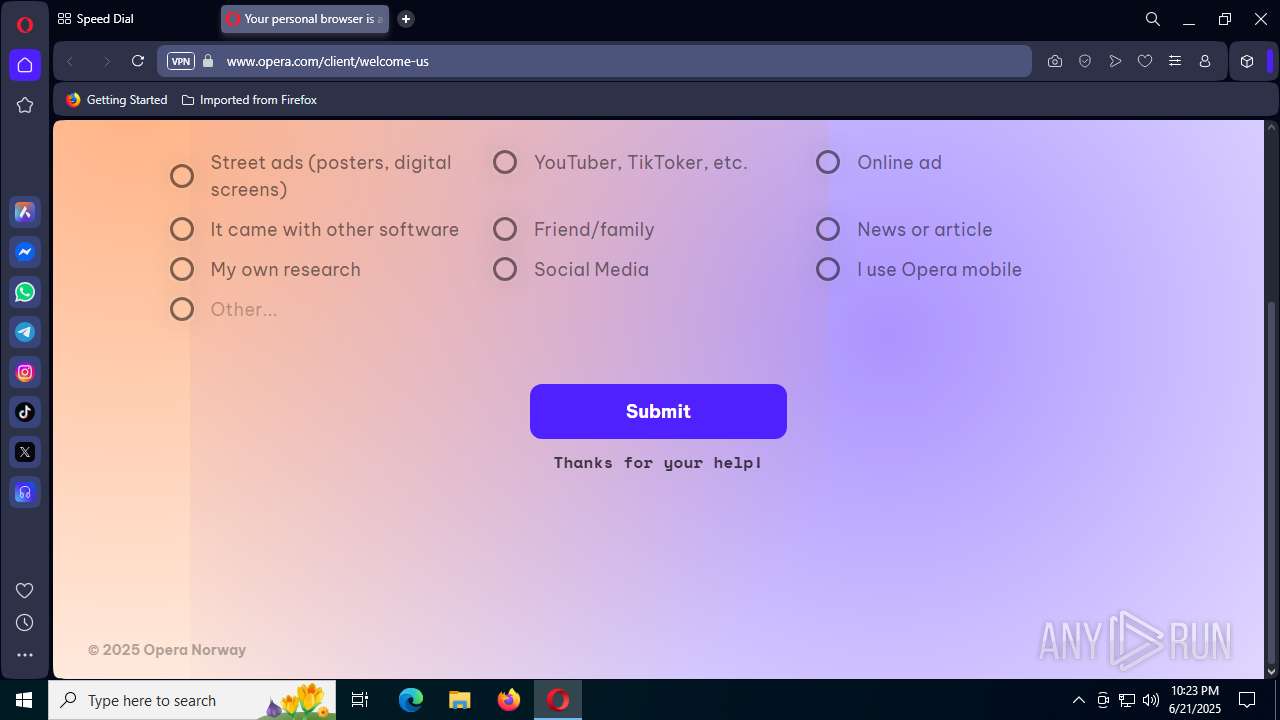Show hidden system tray icons
This screenshot has width=1280, height=720.
point(1078,700)
